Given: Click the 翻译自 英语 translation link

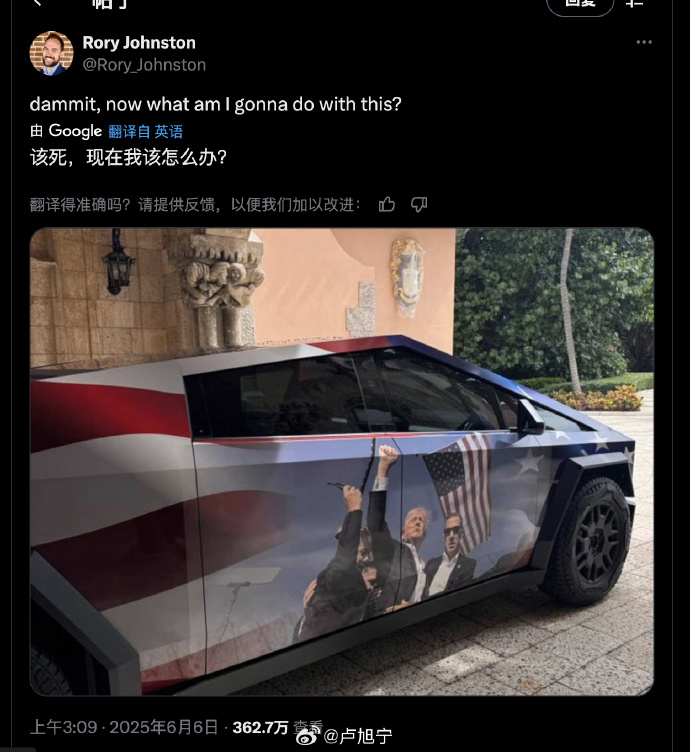Looking at the screenshot, I should point(145,131).
